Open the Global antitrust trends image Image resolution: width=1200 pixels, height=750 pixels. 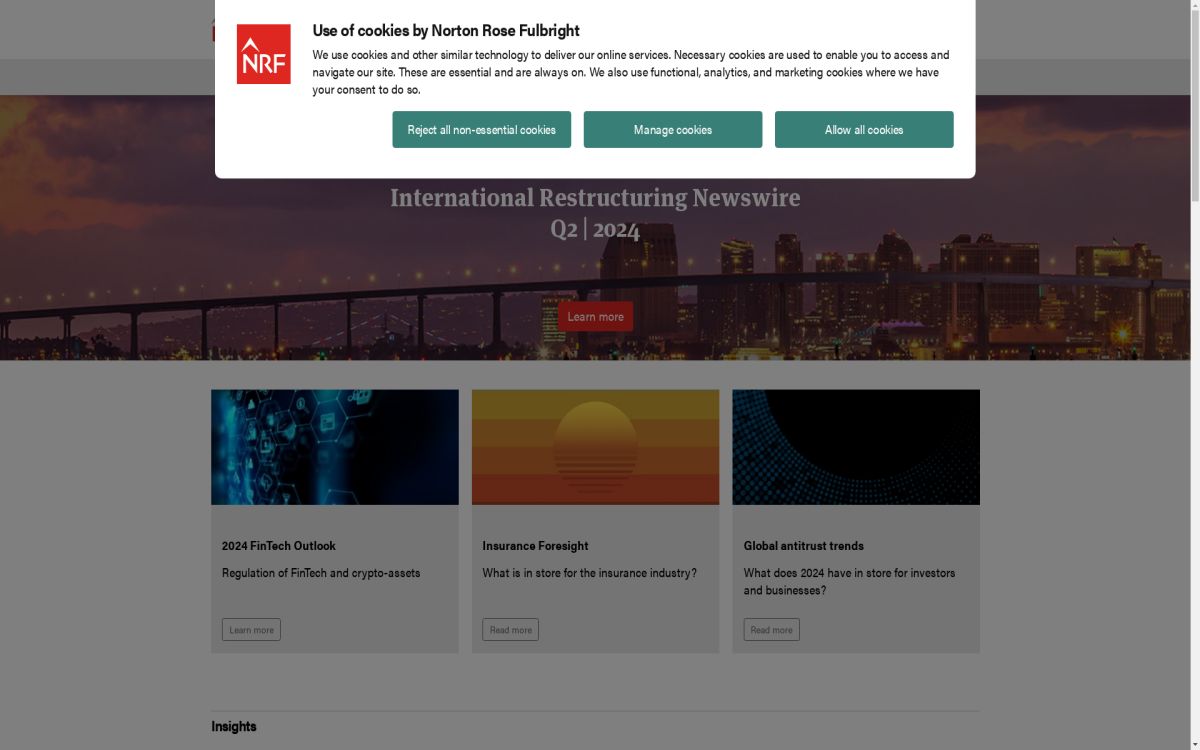(x=856, y=447)
